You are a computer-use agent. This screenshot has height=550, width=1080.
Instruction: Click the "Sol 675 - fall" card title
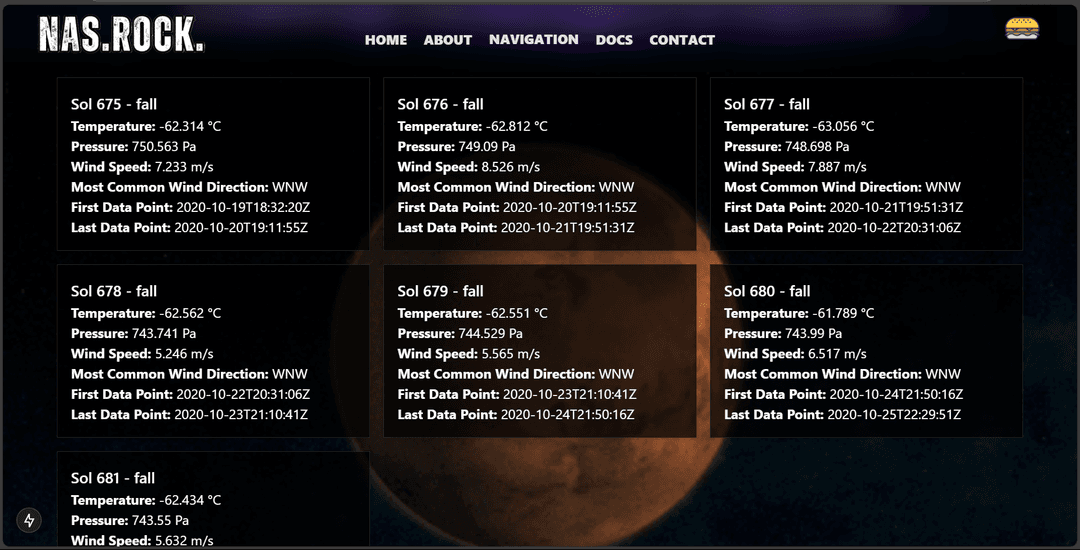(x=114, y=104)
